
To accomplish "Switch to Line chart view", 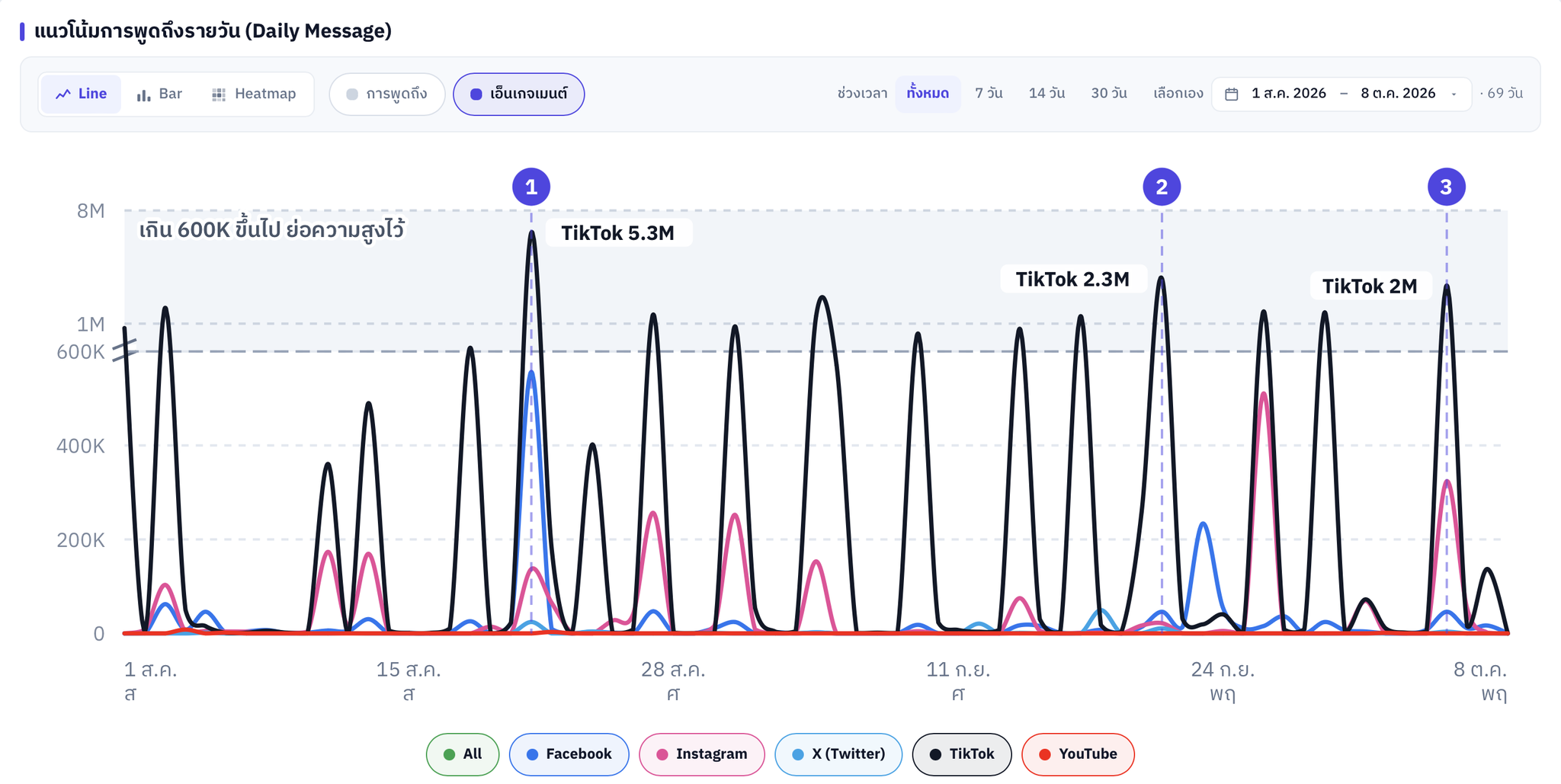I will pos(81,94).
